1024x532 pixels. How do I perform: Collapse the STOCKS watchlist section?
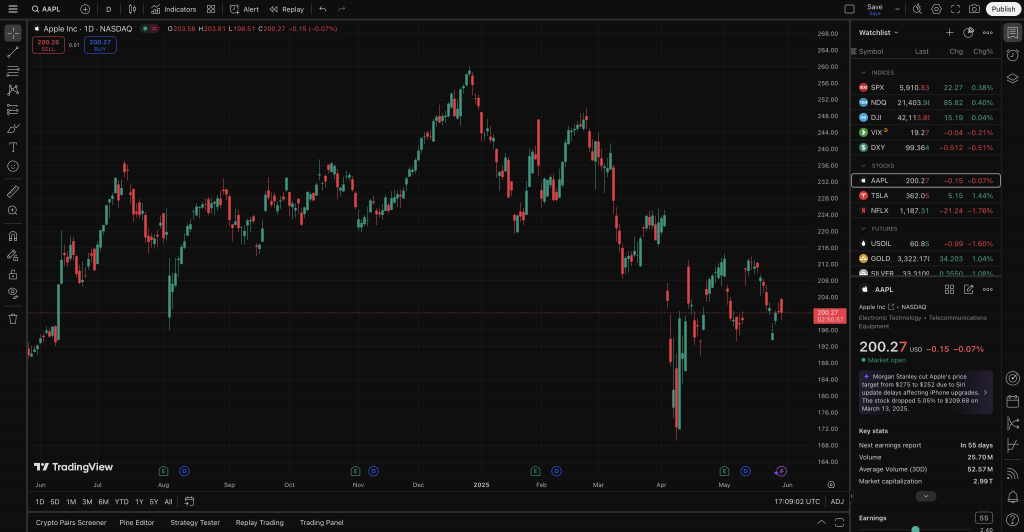863,166
